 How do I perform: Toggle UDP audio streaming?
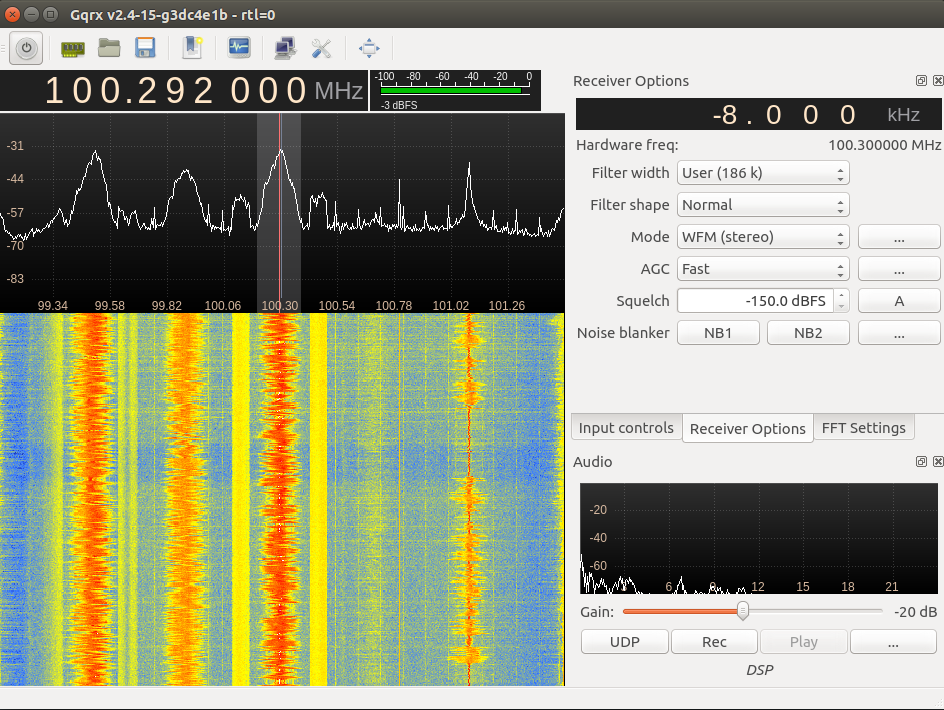pyautogui.click(x=625, y=642)
